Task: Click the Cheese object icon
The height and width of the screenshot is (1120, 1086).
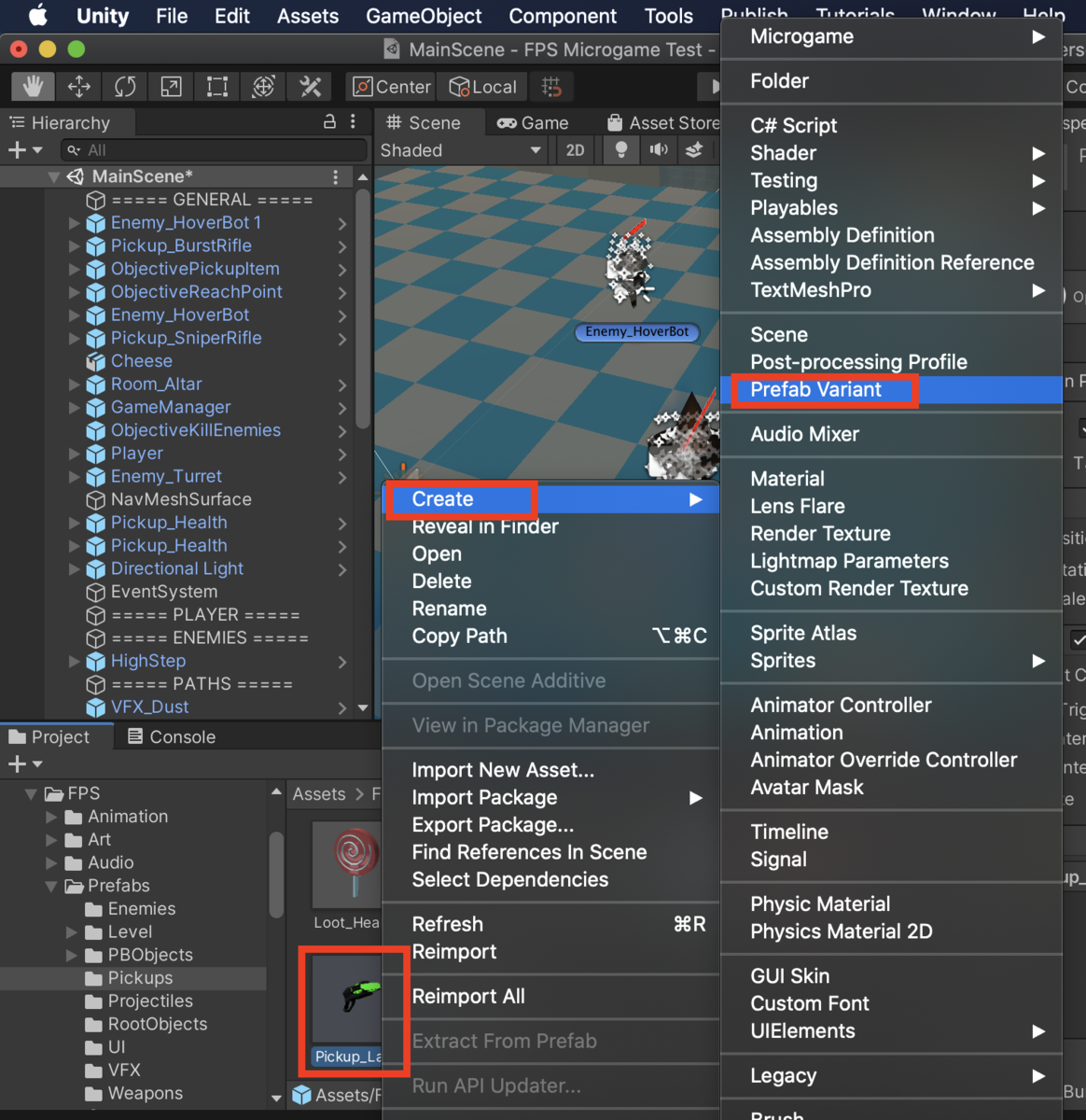Action: pyautogui.click(x=95, y=361)
